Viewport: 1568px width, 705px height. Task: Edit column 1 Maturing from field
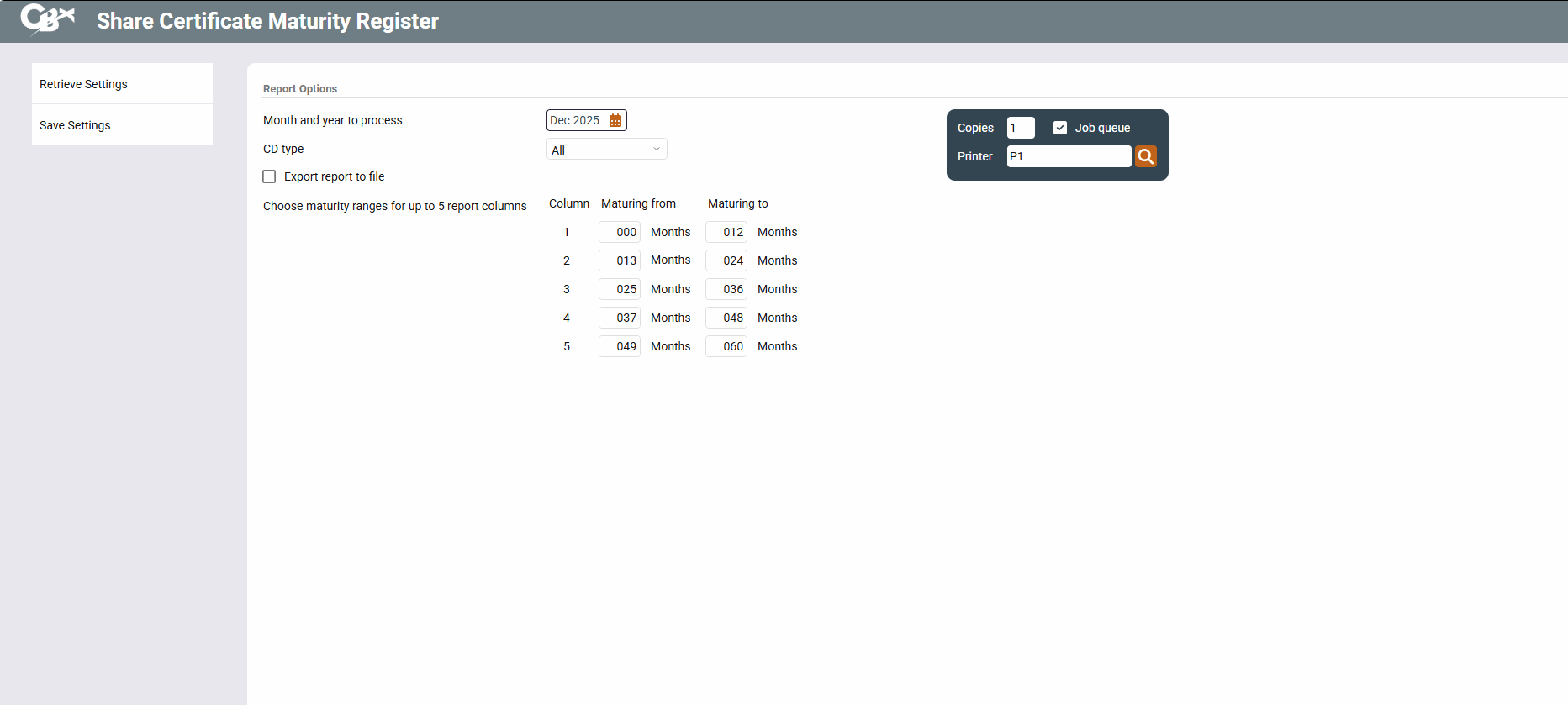[x=620, y=232]
